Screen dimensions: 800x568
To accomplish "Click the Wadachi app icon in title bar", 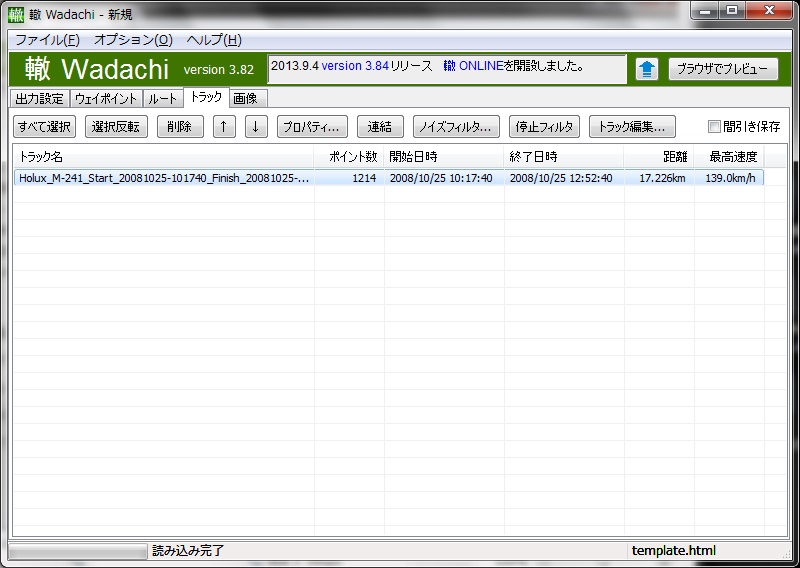I will 15,14.
